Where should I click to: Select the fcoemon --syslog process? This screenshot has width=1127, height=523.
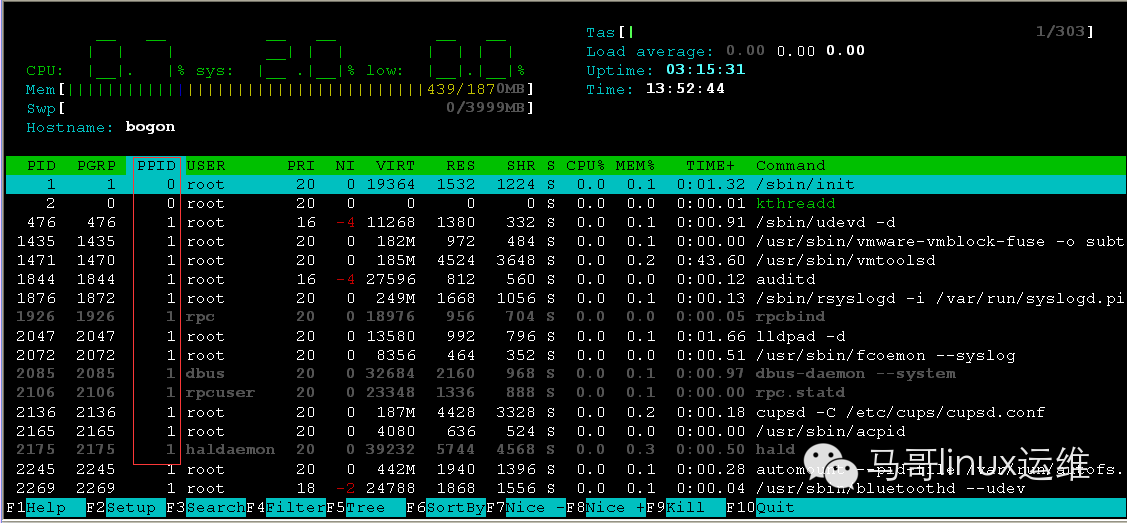(x=566, y=355)
